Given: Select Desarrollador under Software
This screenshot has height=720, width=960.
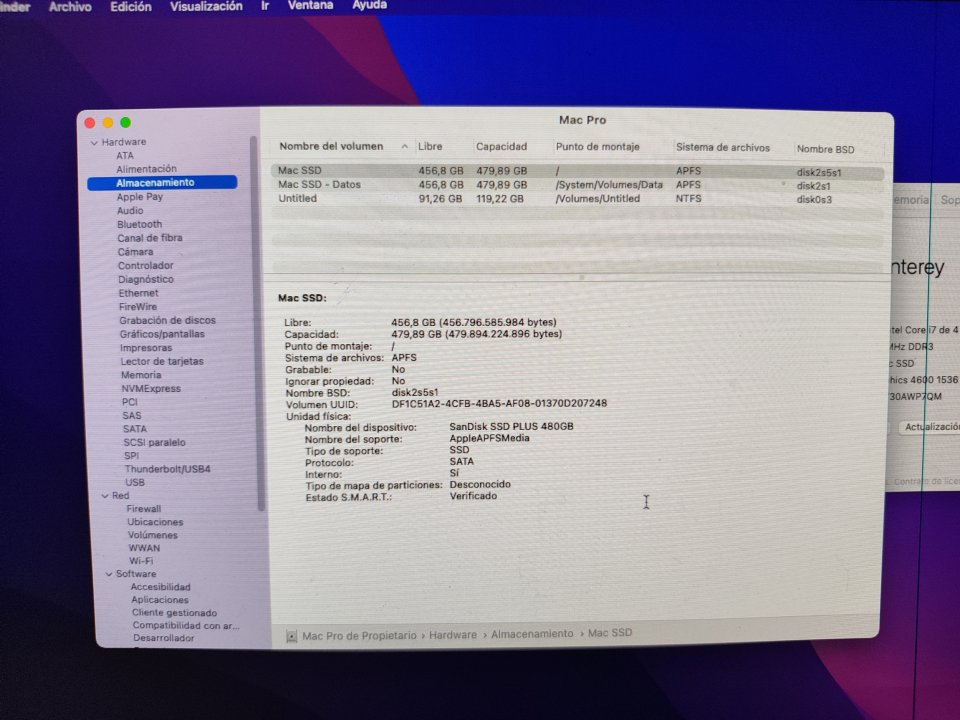Looking at the screenshot, I should [x=163, y=638].
